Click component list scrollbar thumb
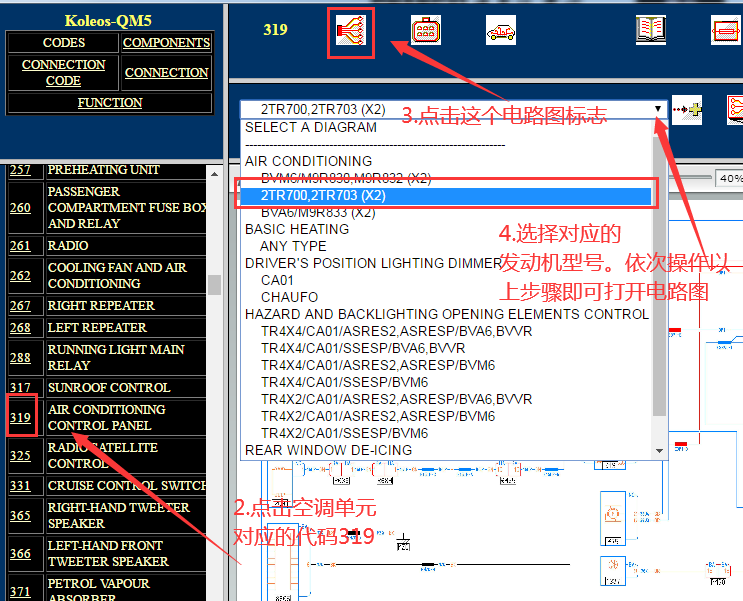743x601 pixels. click(x=214, y=285)
